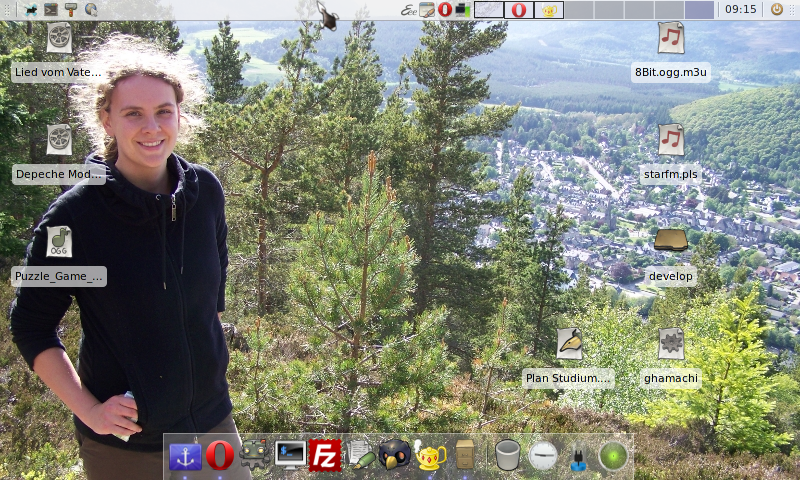Image resolution: width=800 pixels, height=480 pixels.
Task: Click the 09:15 clock in panel
Action: point(740,9)
